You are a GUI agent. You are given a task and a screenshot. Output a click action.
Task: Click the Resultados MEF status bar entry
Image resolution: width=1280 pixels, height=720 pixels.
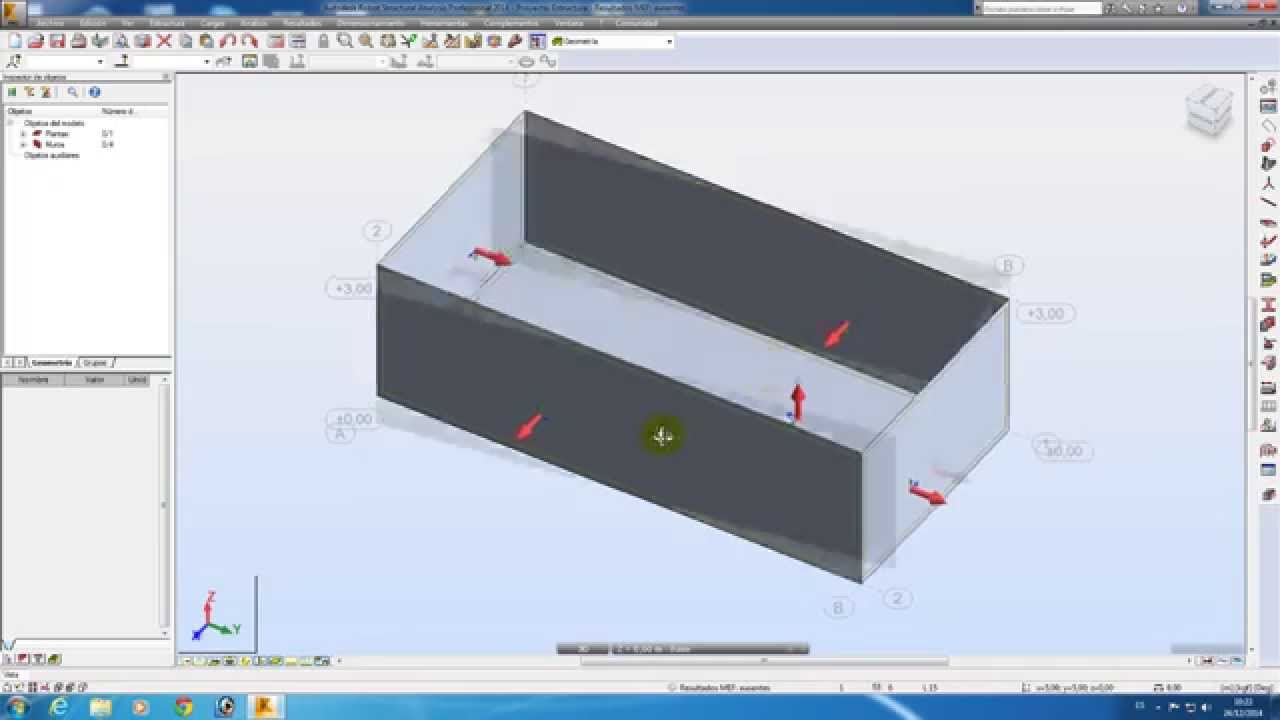(x=723, y=687)
